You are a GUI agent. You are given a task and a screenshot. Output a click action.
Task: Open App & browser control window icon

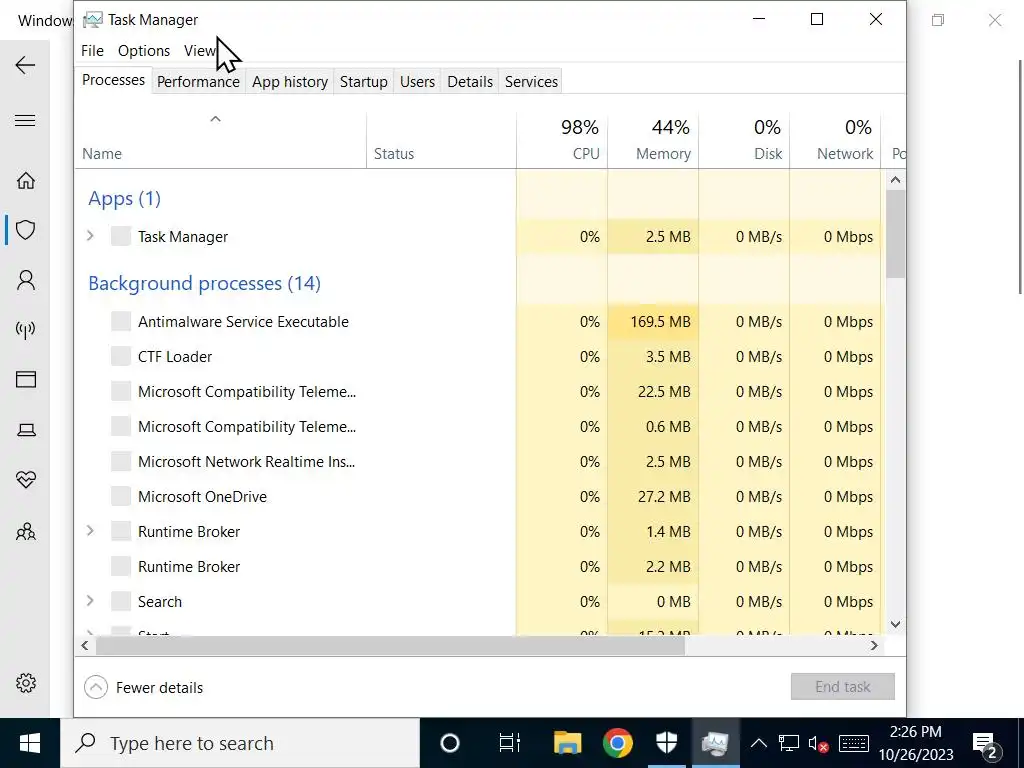[x=25, y=379]
